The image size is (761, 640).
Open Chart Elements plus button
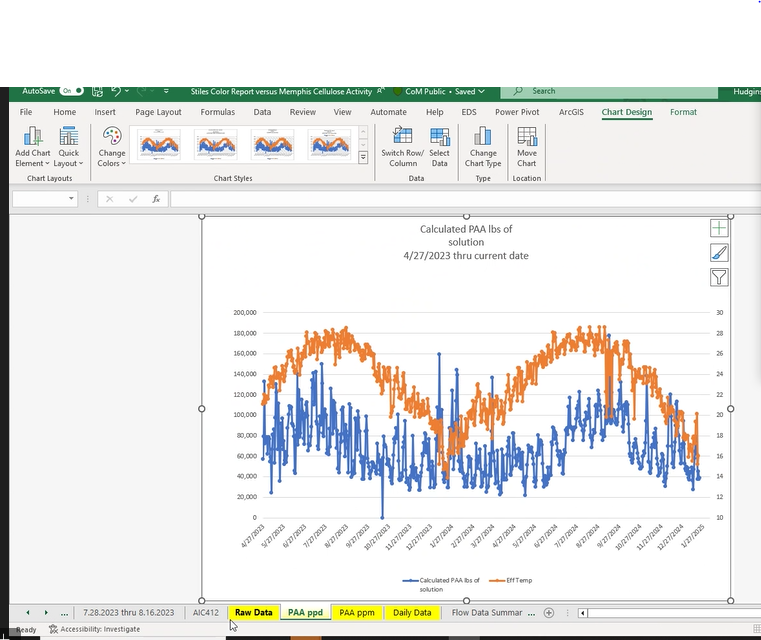coord(718,229)
